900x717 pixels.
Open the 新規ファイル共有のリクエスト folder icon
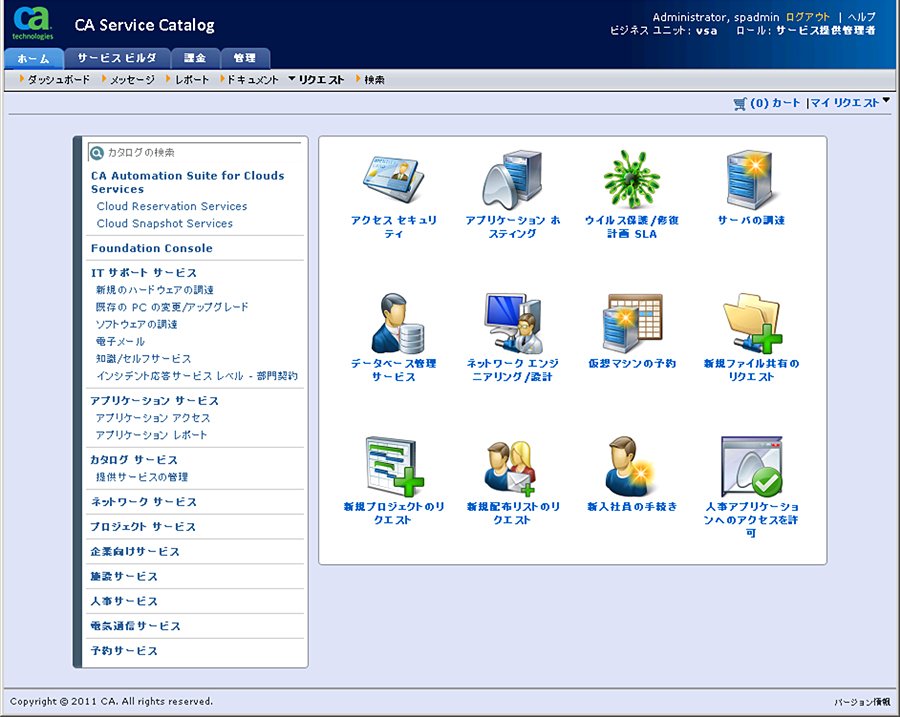coord(752,323)
